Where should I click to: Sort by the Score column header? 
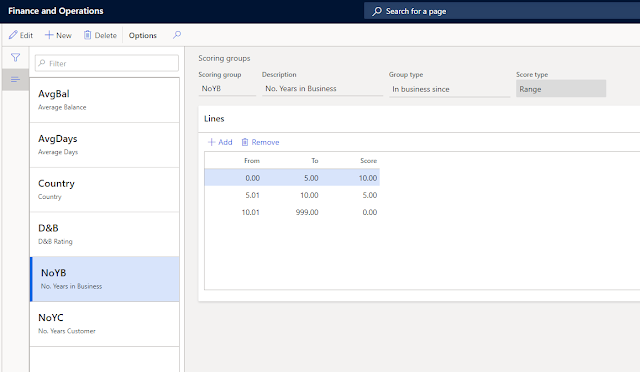coord(369,161)
